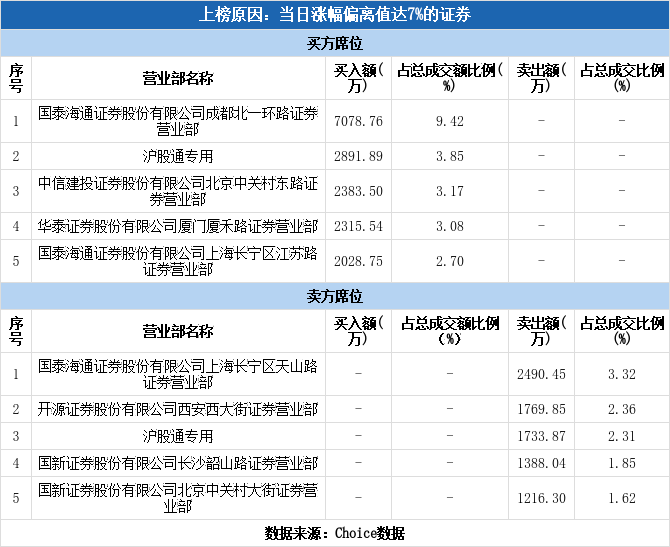The height and width of the screenshot is (547, 670).
Task: Click percentage value 2.31
Action: [622, 436]
